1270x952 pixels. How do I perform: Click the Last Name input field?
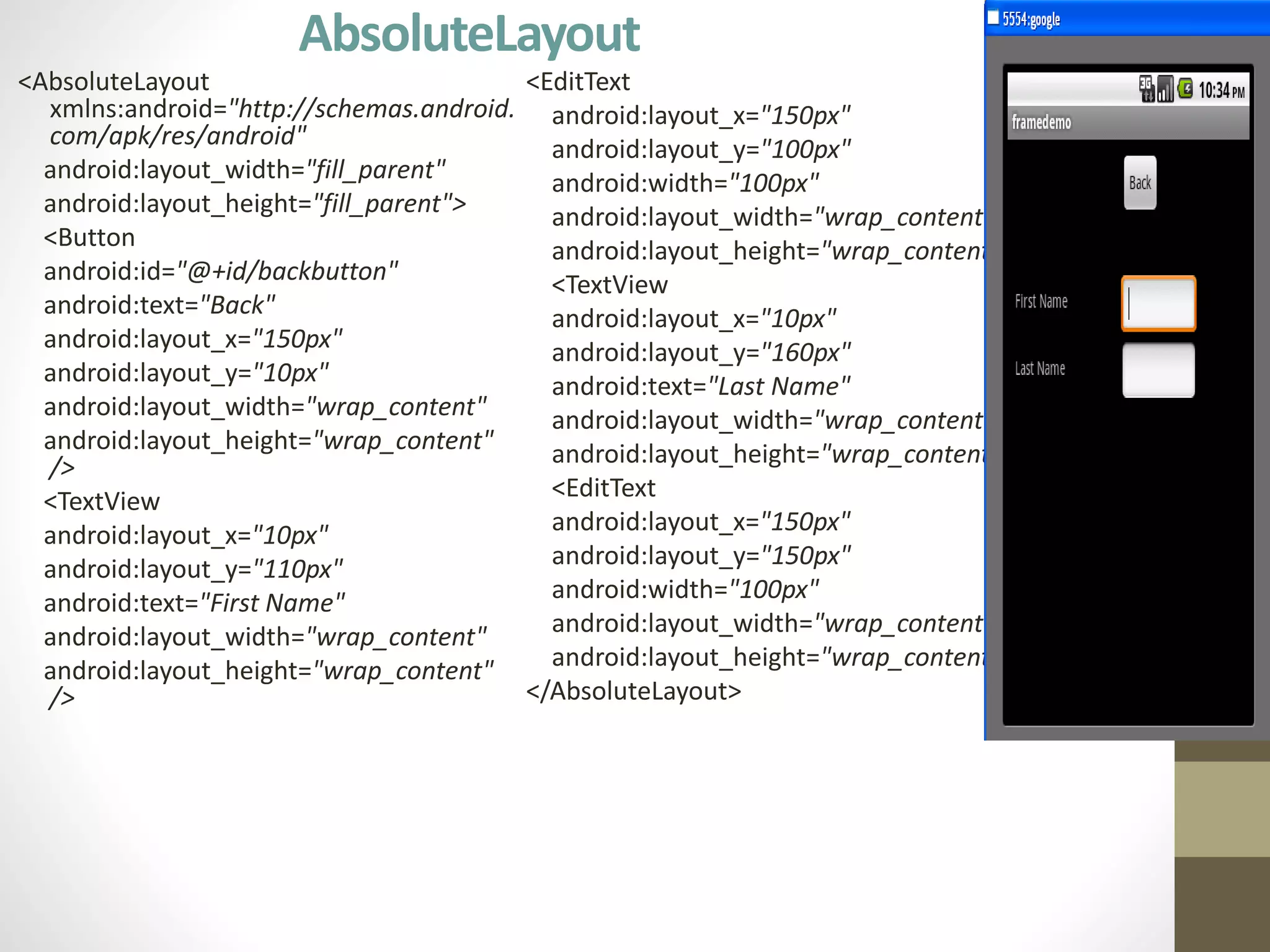point(1158,370)
